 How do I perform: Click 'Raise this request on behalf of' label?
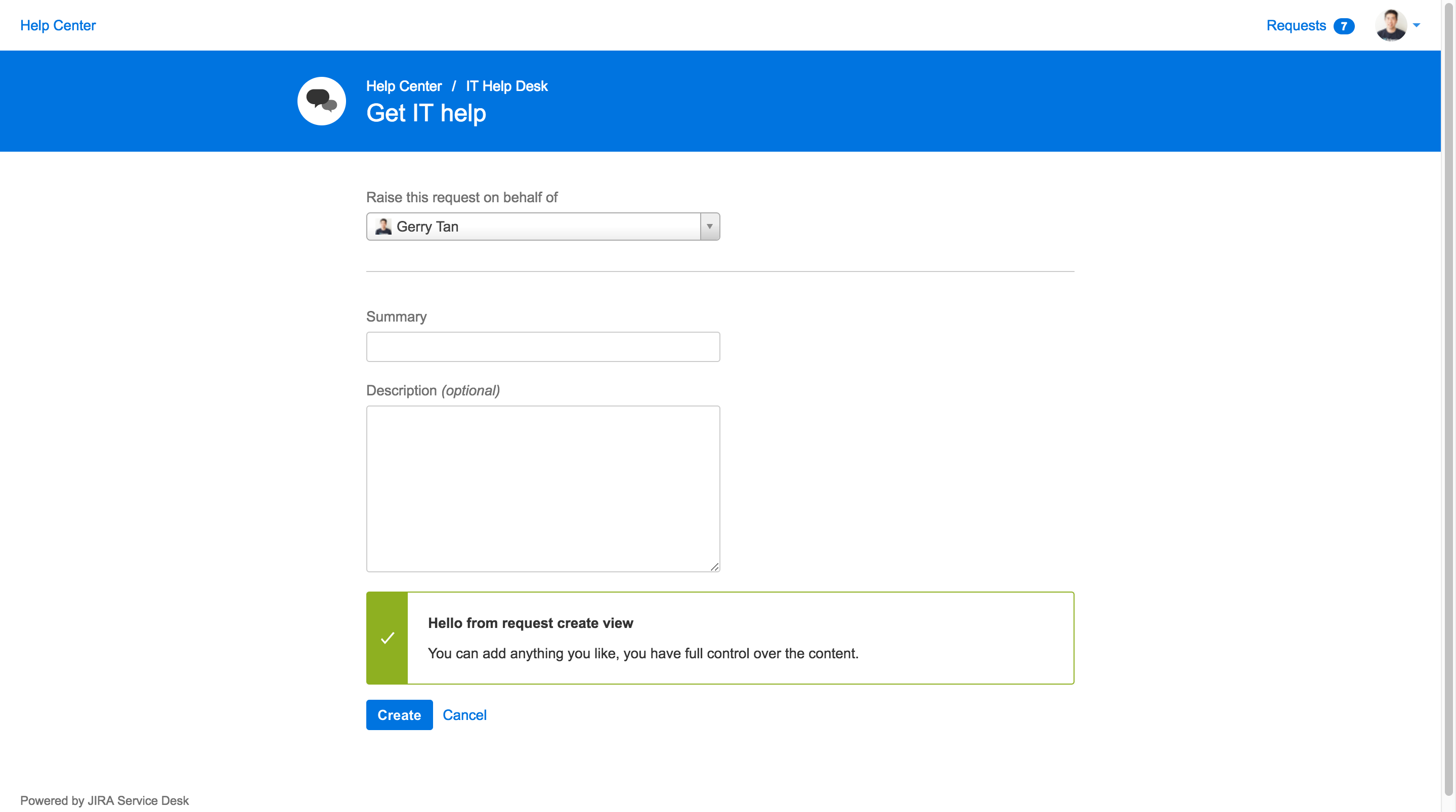[462, 197]
